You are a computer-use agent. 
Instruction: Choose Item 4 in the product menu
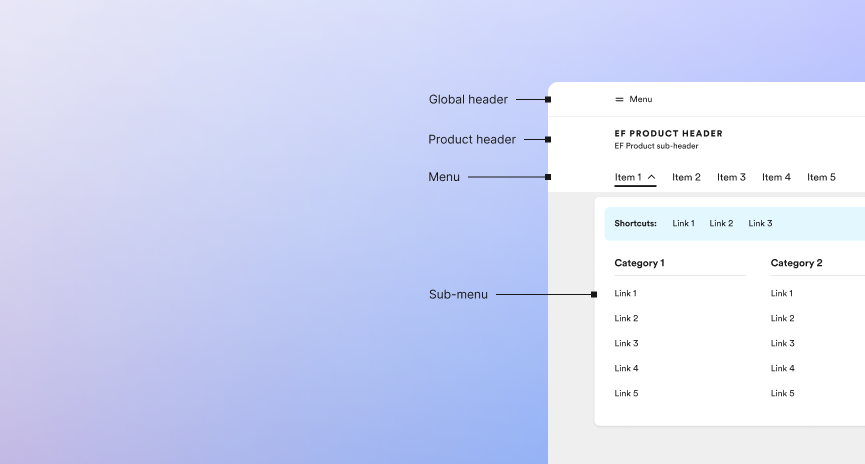tap(776, 177)
